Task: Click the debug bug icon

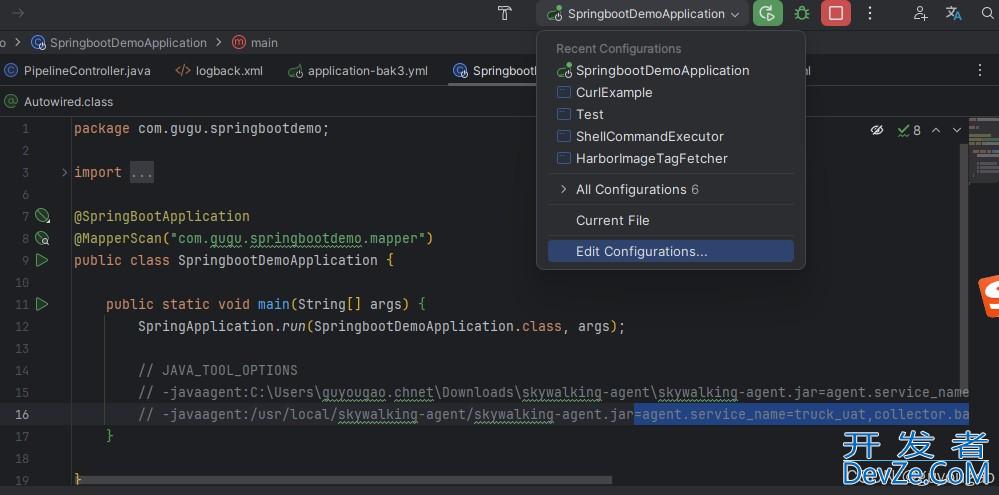Action: 801,13
